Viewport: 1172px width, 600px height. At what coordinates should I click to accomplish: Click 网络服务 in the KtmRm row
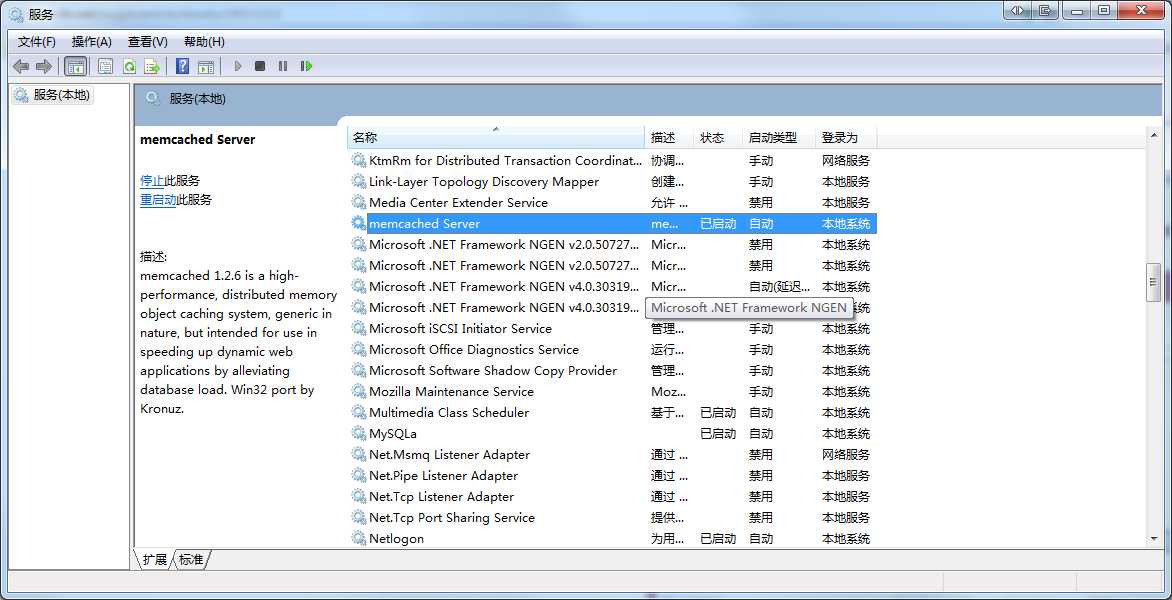(x=846, y=161)
